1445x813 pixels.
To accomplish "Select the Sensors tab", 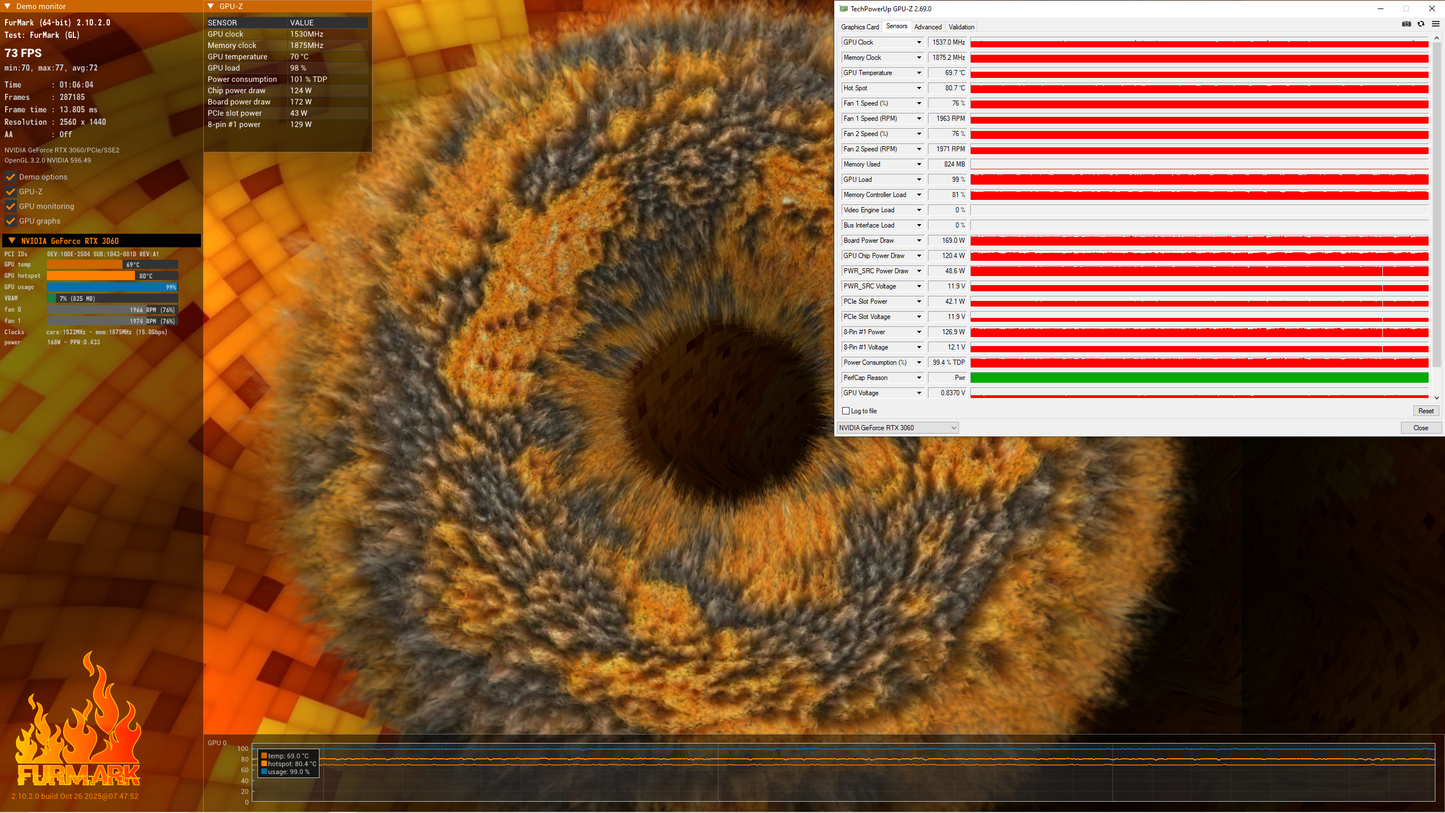I will point(897,27).
